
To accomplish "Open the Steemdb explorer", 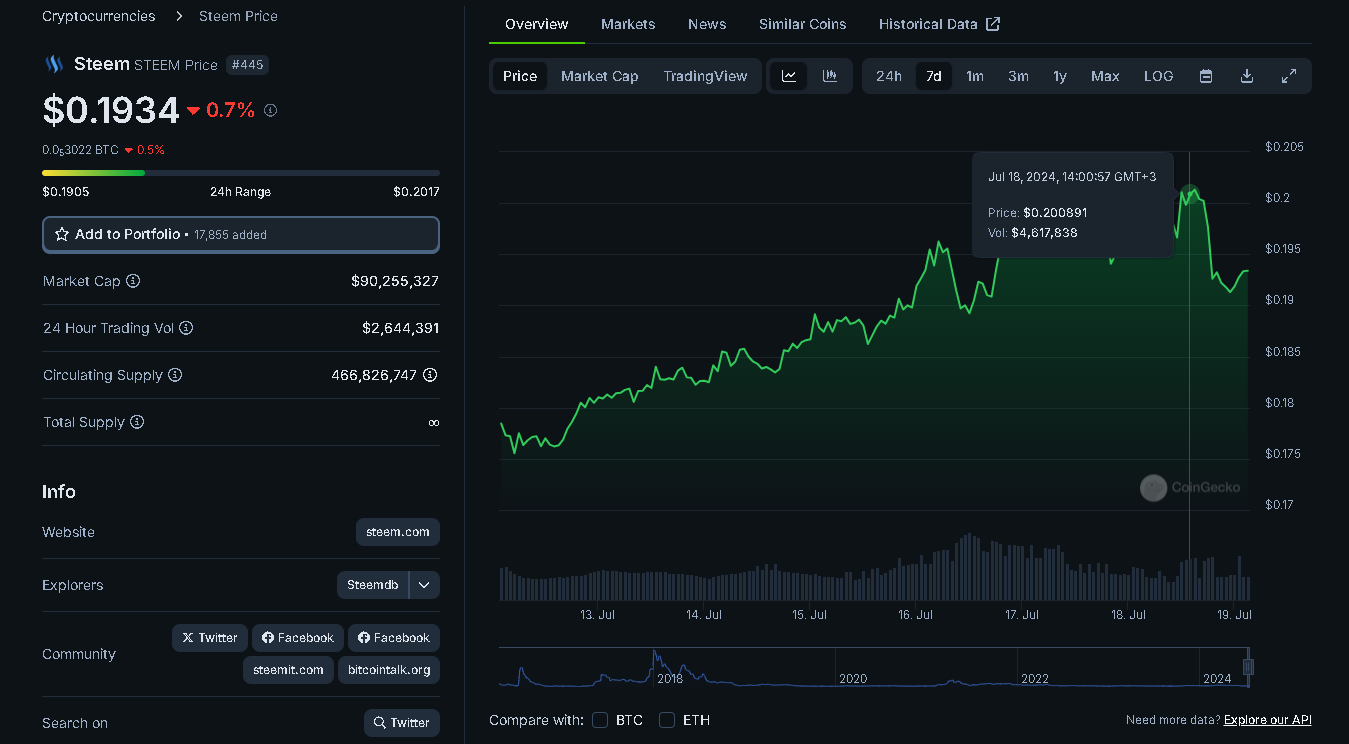I will tap(373, 585).
